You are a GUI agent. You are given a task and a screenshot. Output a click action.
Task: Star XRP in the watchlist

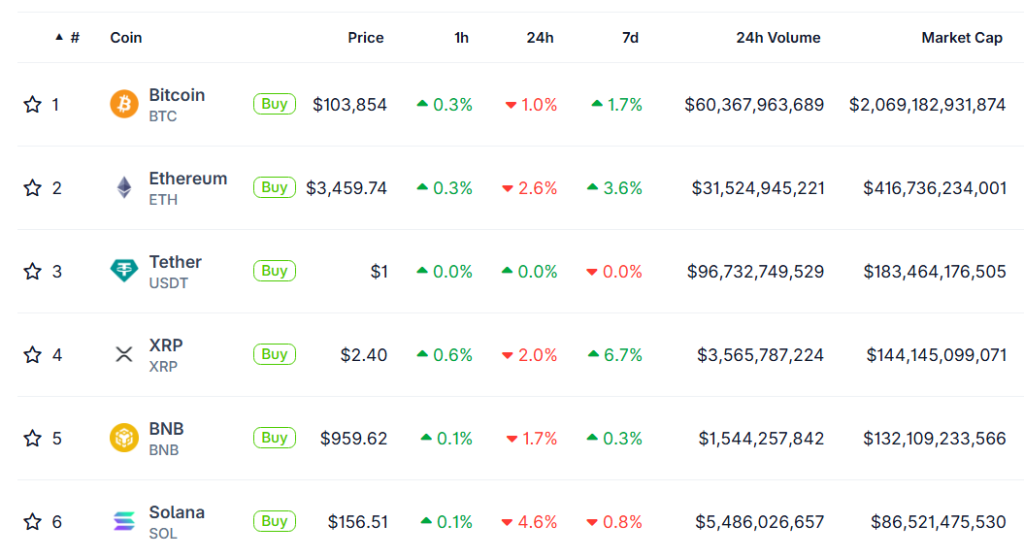[x=32, y=354]
